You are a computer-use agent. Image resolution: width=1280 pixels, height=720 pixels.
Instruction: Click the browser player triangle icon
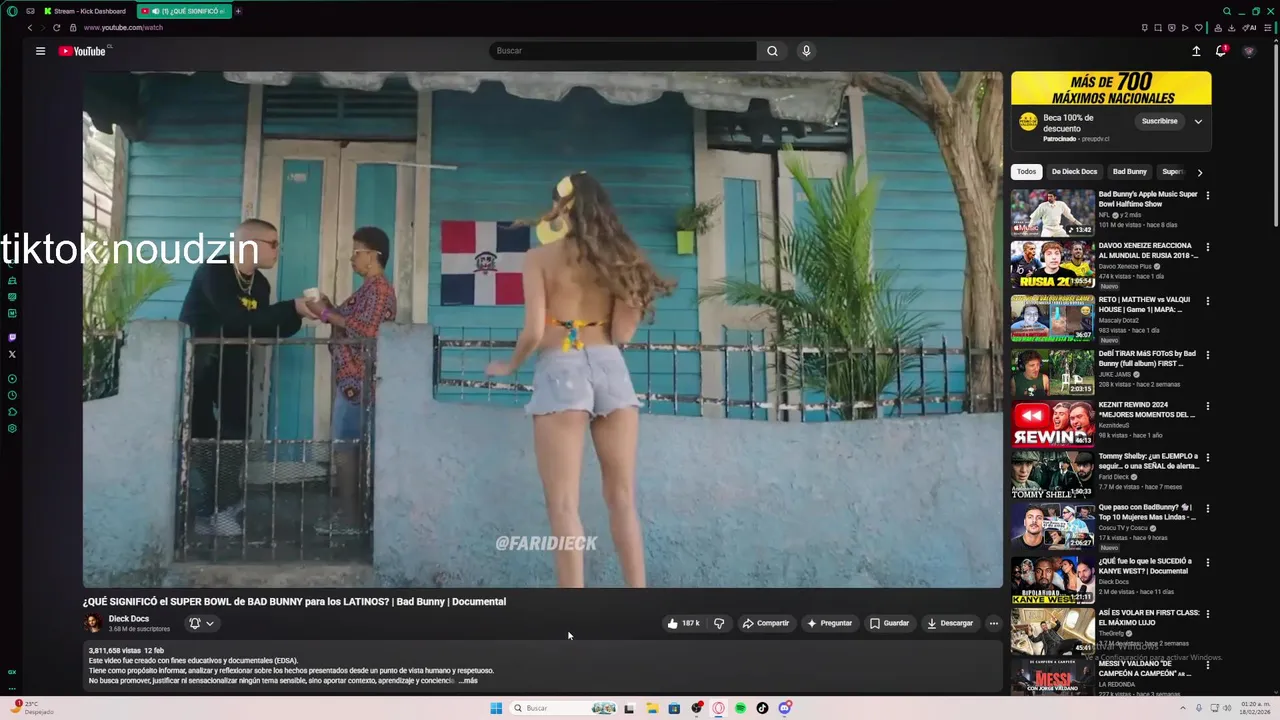point(1185,28)
